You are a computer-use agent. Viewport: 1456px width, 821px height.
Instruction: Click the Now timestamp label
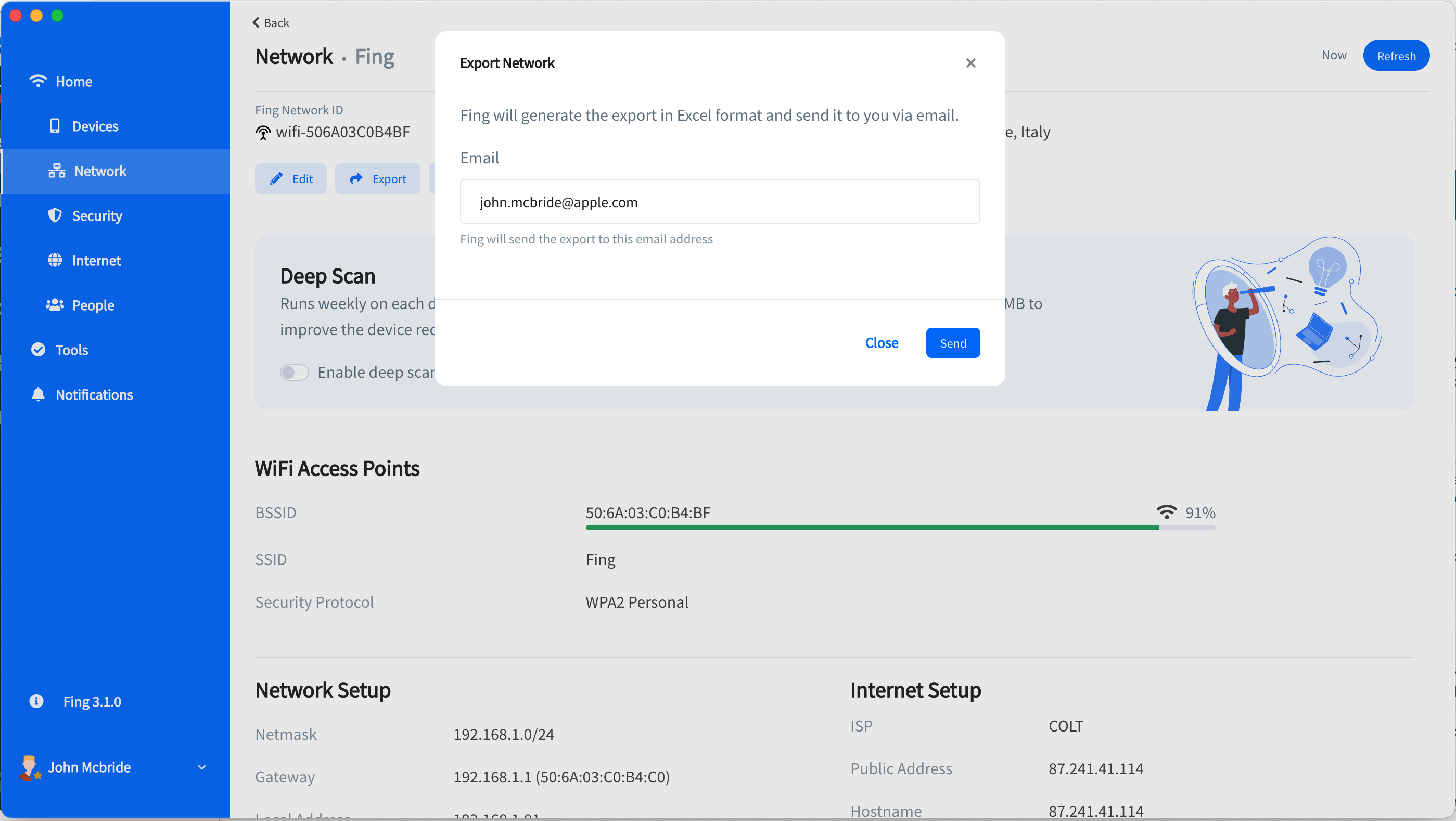[1334, 55]
